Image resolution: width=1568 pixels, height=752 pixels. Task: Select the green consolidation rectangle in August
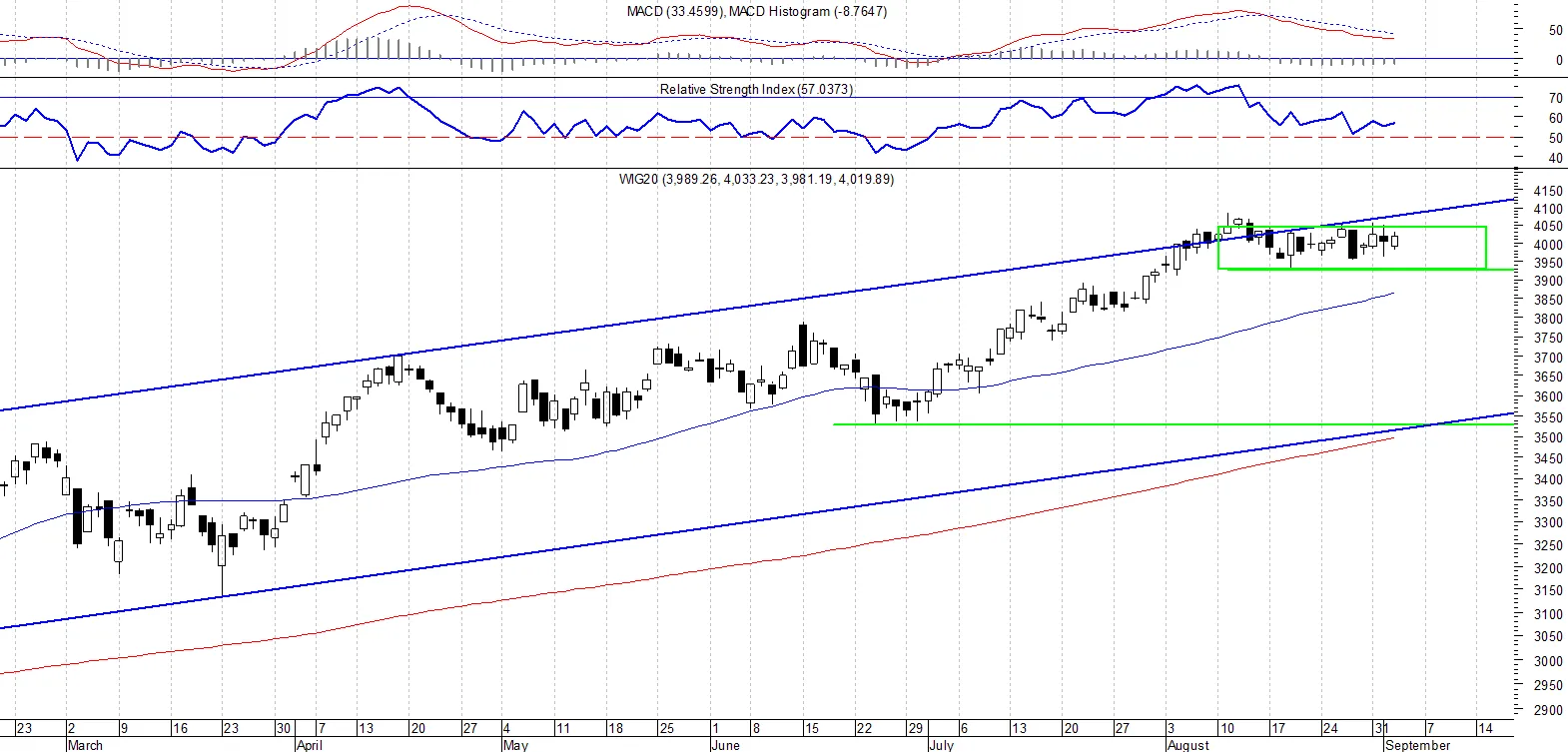[1352, 248]
